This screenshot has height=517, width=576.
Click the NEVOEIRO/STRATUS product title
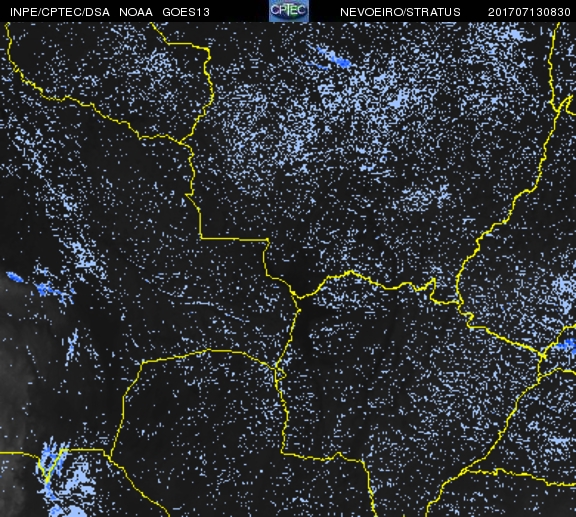[x=400, y=12]
